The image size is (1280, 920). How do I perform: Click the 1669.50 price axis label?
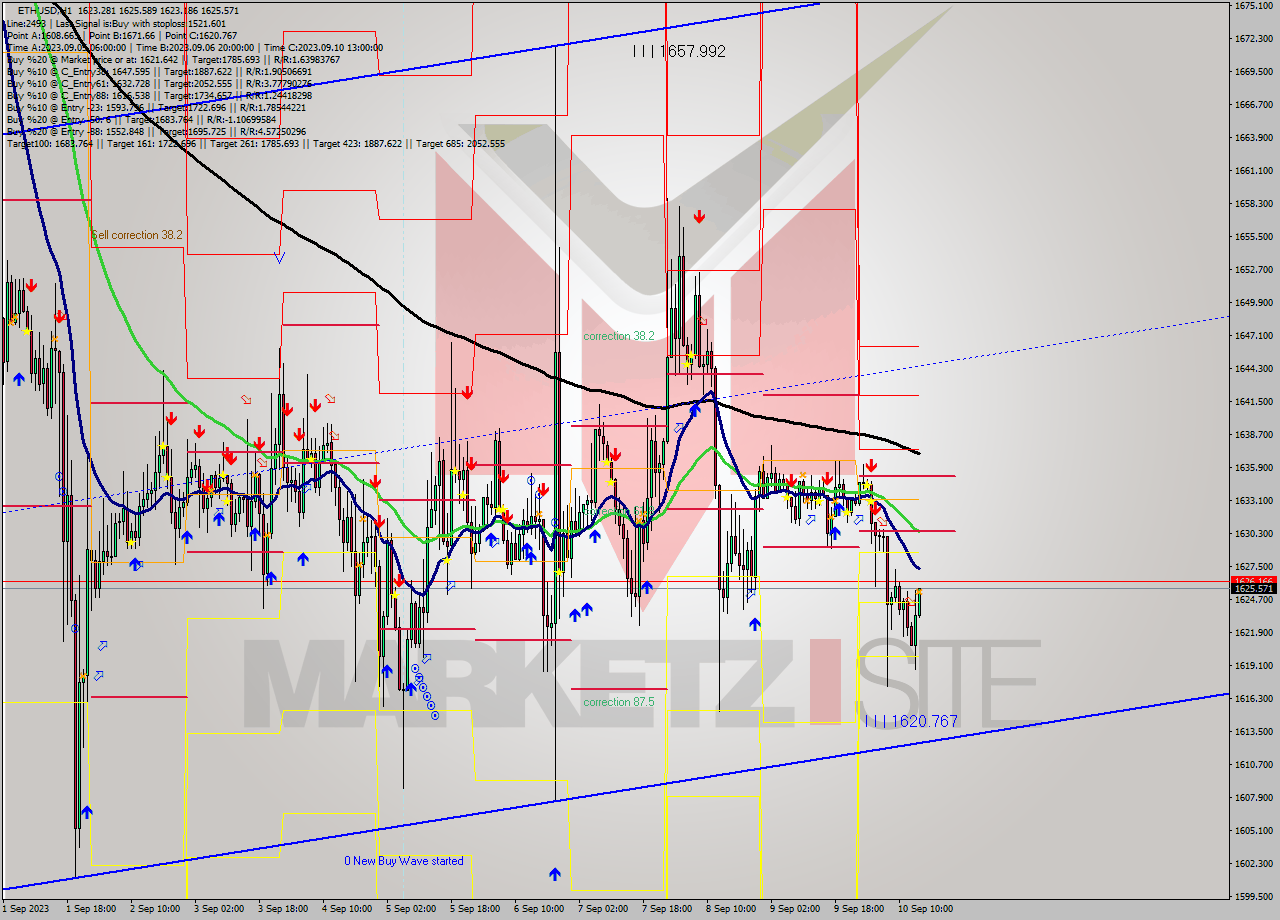pyautogui.click(x=1253, y=72)
